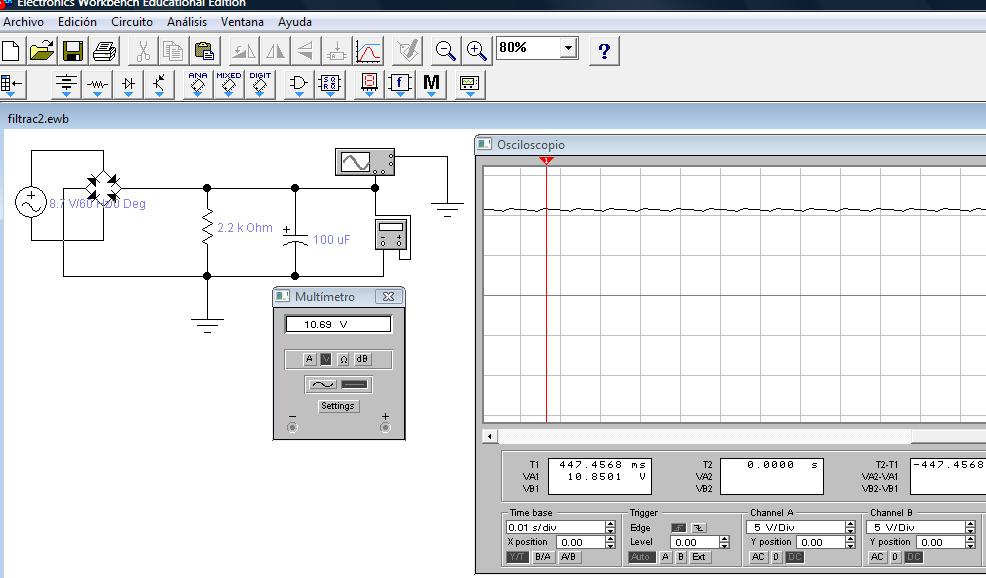Viewport: 986px width, 578px height.
Task: Open the Análisis menu
Action: click(x=187, y=21)
